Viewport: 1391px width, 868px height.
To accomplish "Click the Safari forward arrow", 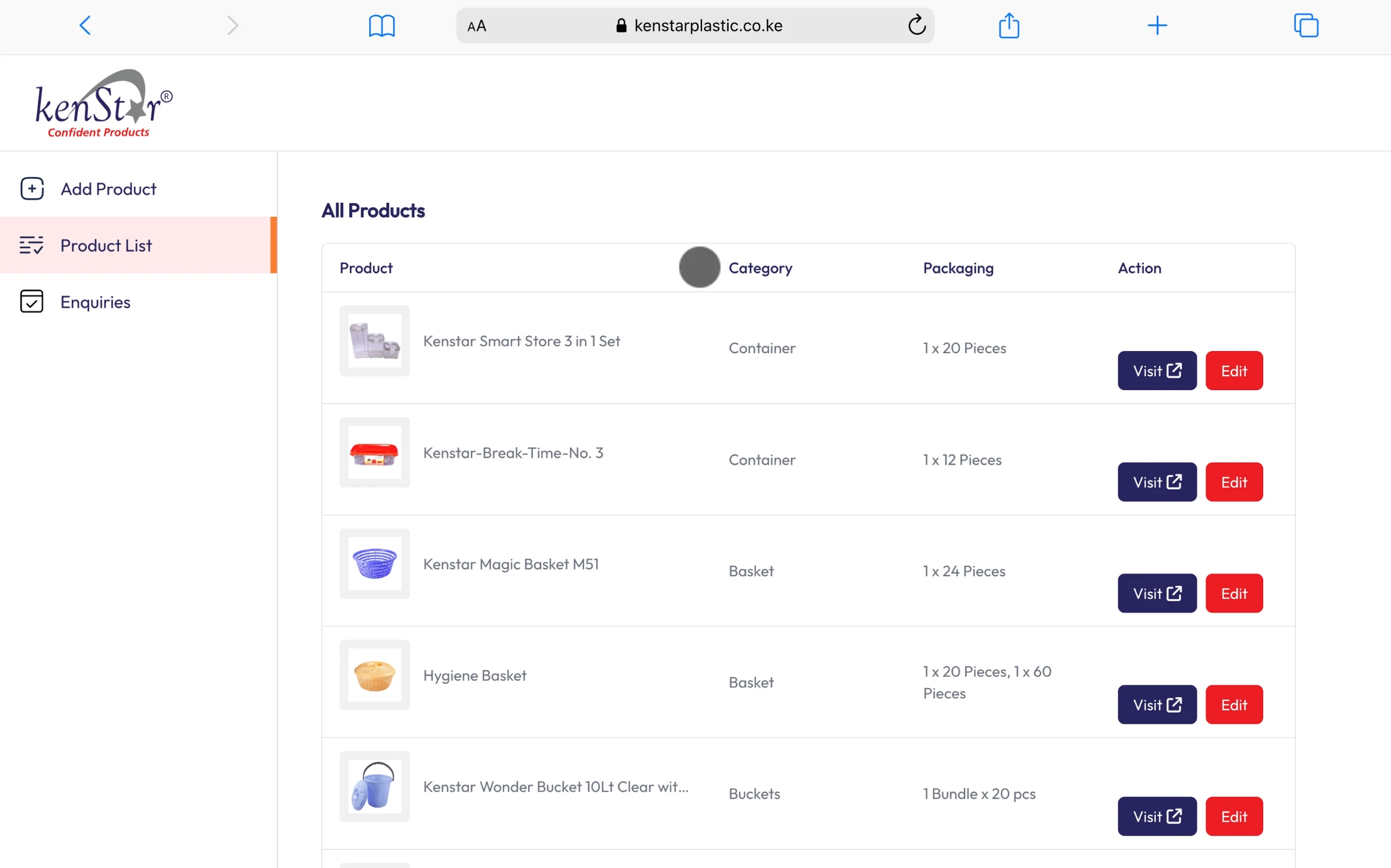I will (x=232, y=25).
